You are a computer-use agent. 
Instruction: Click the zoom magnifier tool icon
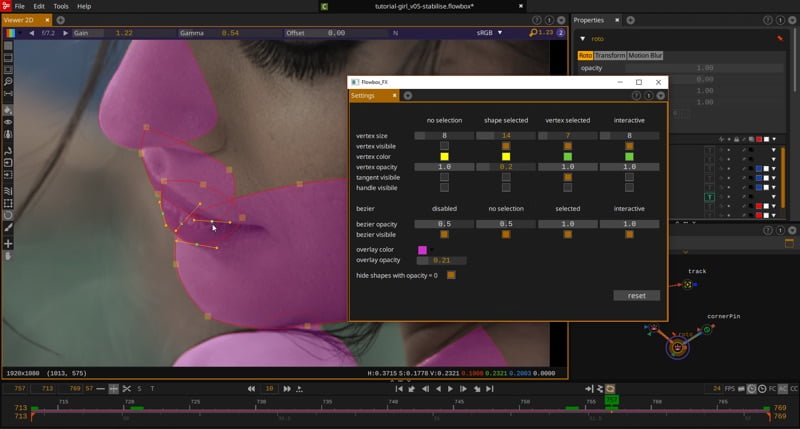tap(8, 82)
